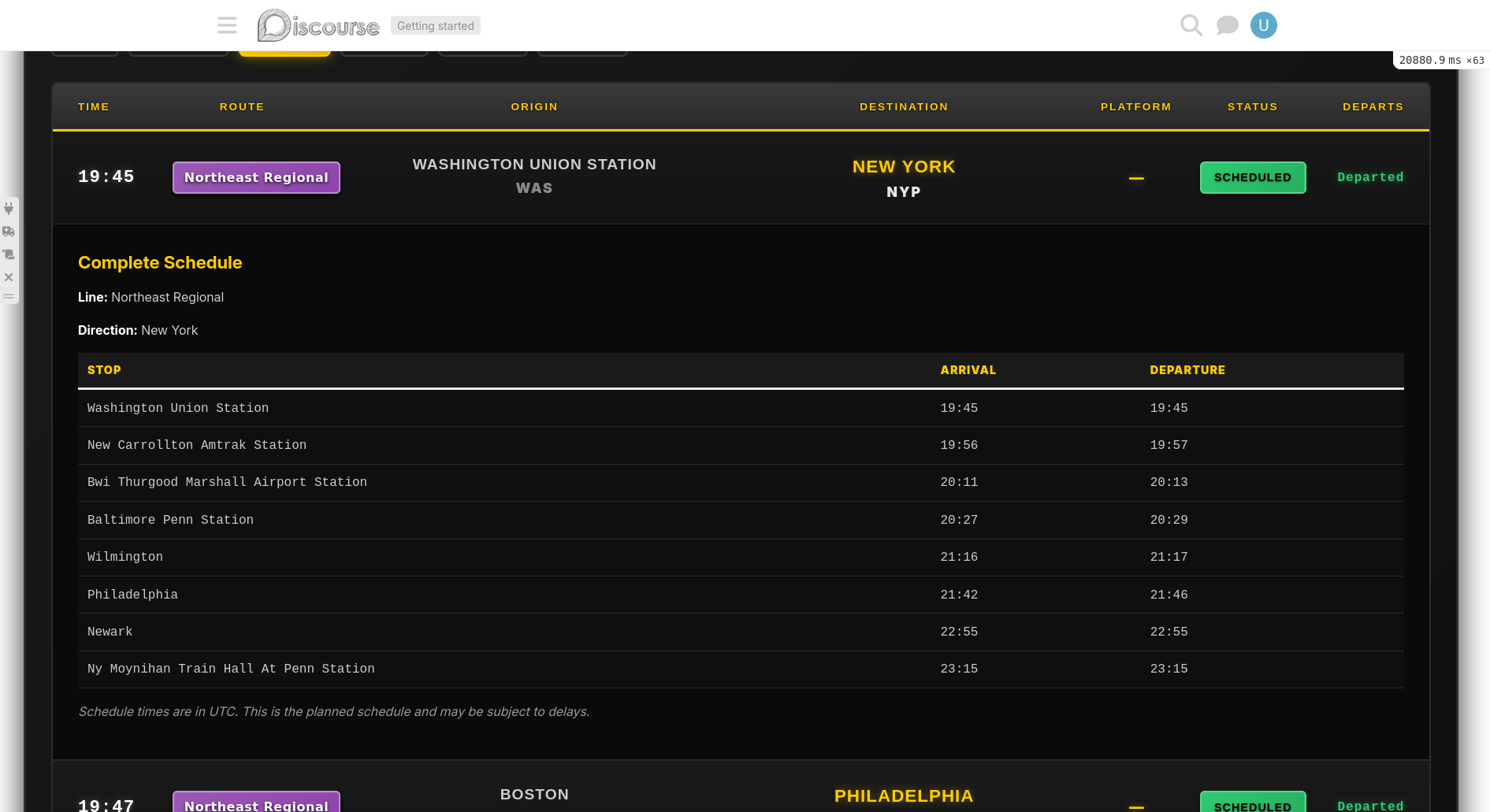Click the DESTINATION column header

point(904,106)
